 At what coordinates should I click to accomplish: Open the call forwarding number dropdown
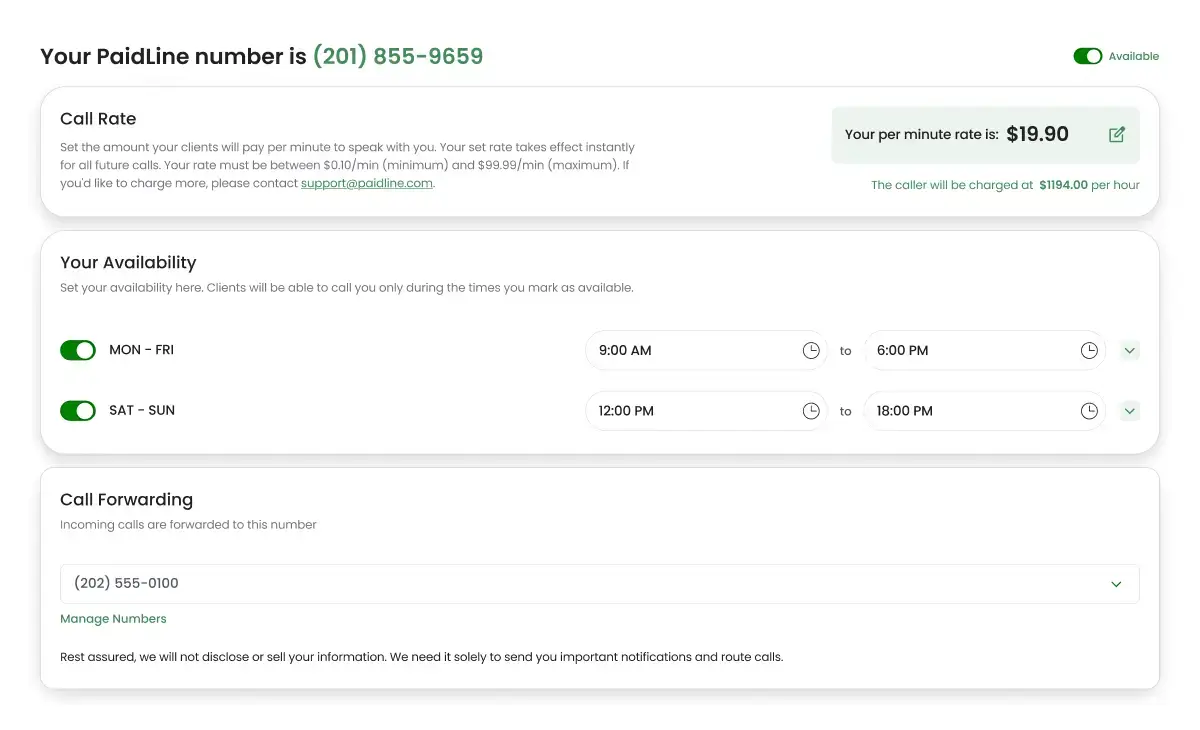tap(1116, 584)
